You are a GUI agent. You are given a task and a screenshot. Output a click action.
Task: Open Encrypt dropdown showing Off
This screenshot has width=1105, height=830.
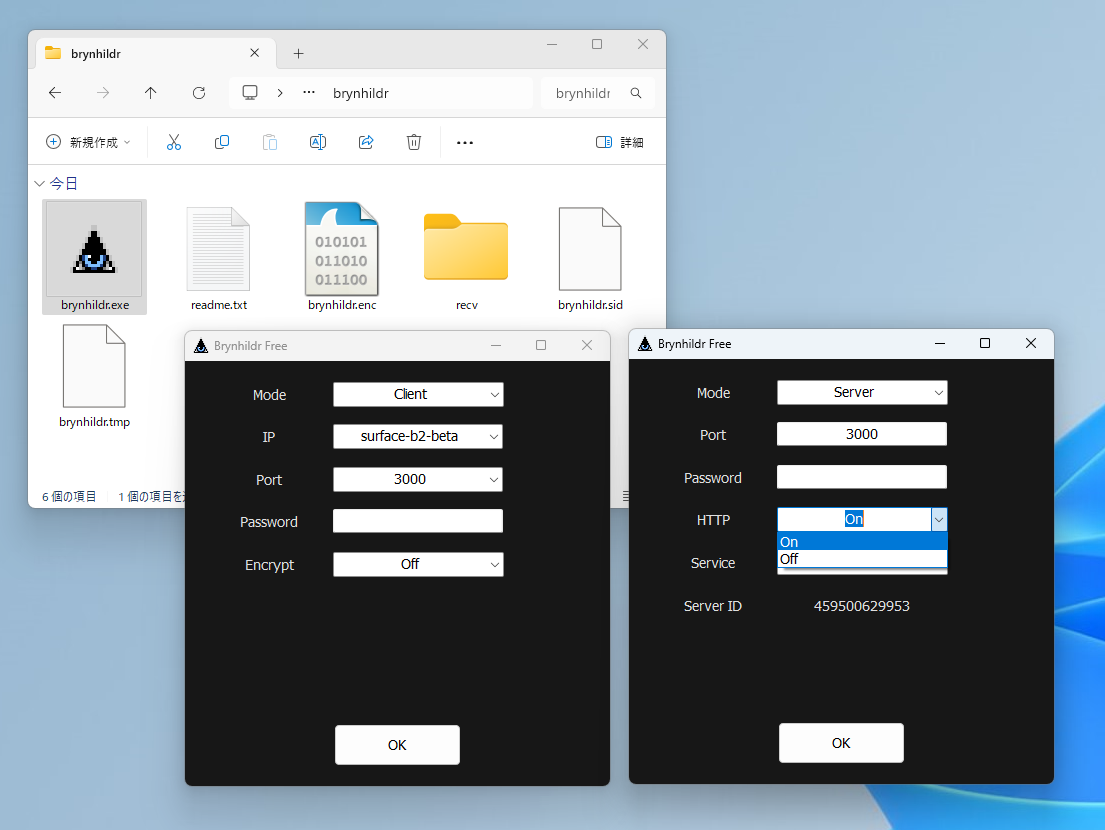point(418,564)
